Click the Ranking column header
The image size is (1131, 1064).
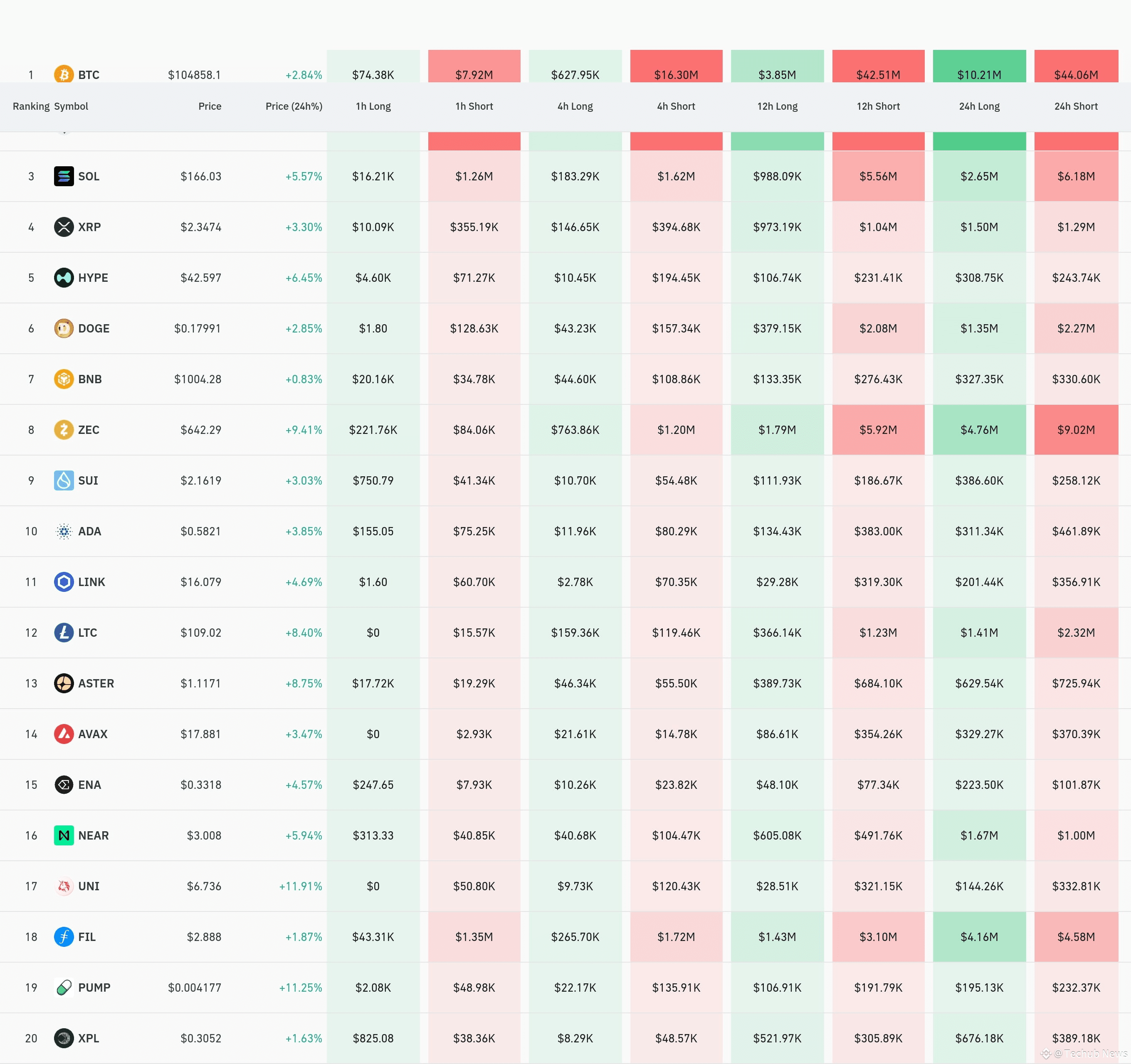click(31, 106)
